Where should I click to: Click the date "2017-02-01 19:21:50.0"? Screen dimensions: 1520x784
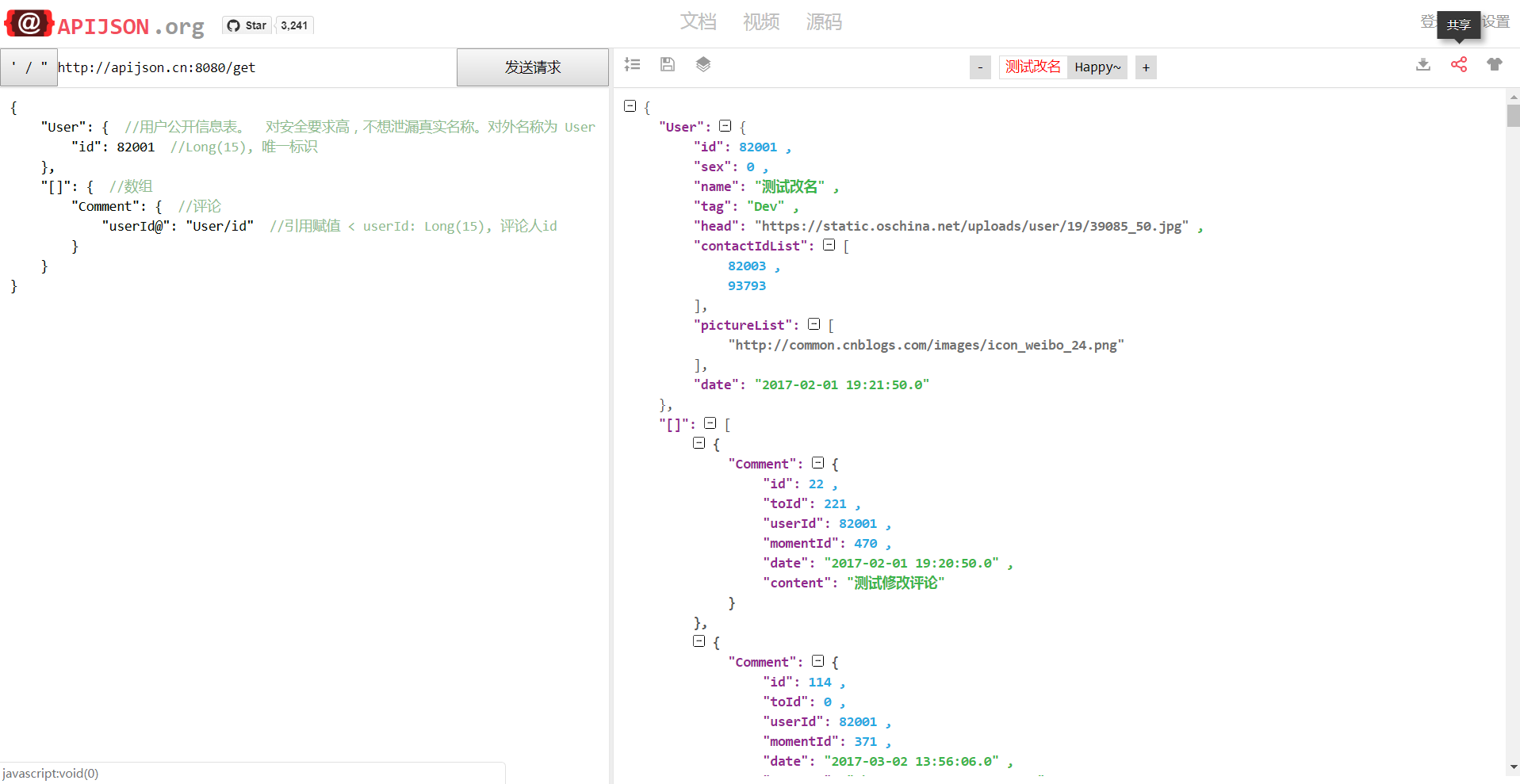(841, 385)
